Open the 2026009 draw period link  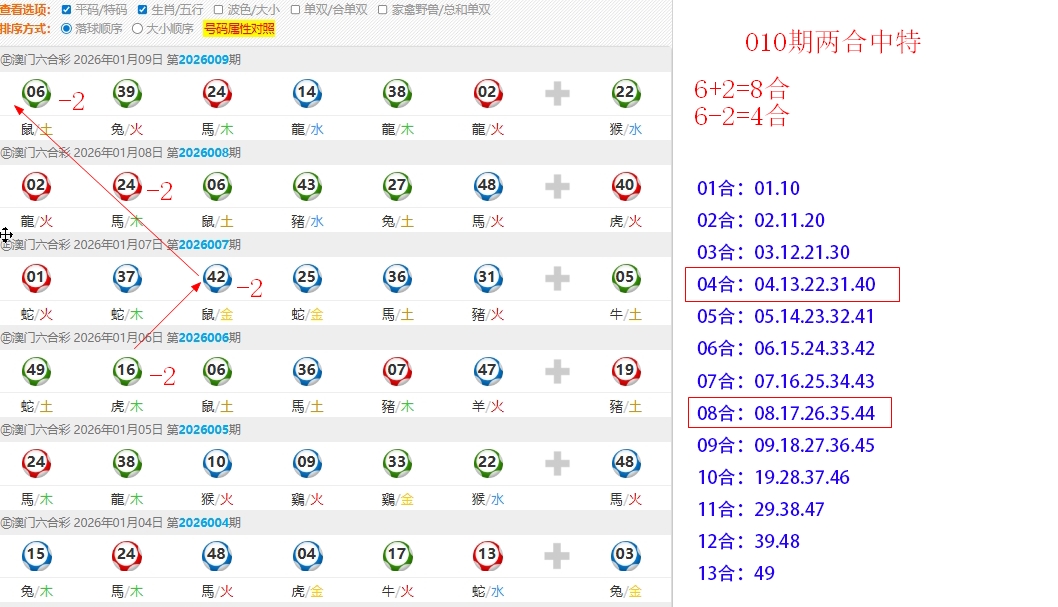204,60
